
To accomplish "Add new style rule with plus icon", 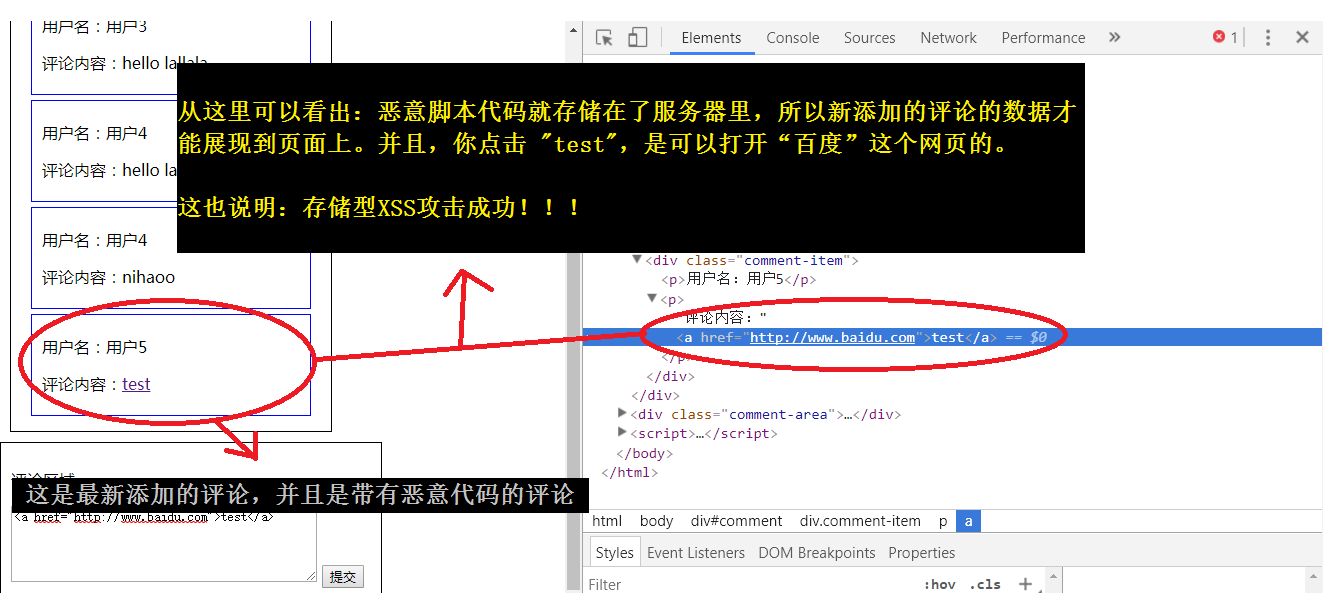I will click(x=1025, y=584).
